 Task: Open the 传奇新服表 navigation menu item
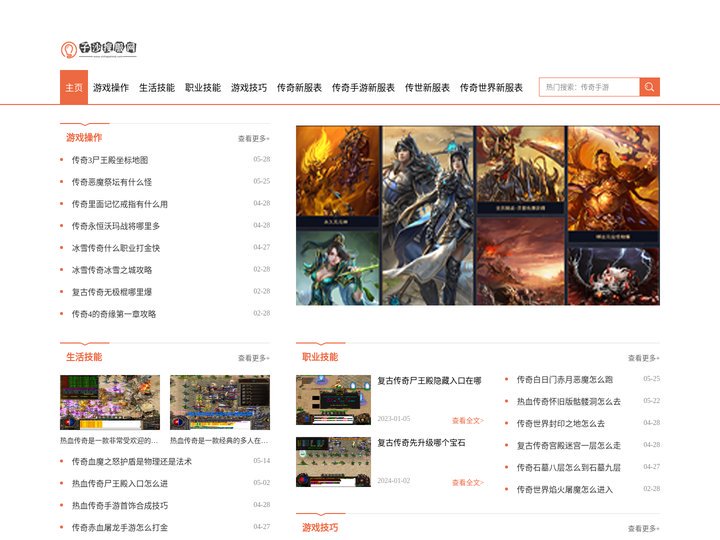[x=299, y=87]
